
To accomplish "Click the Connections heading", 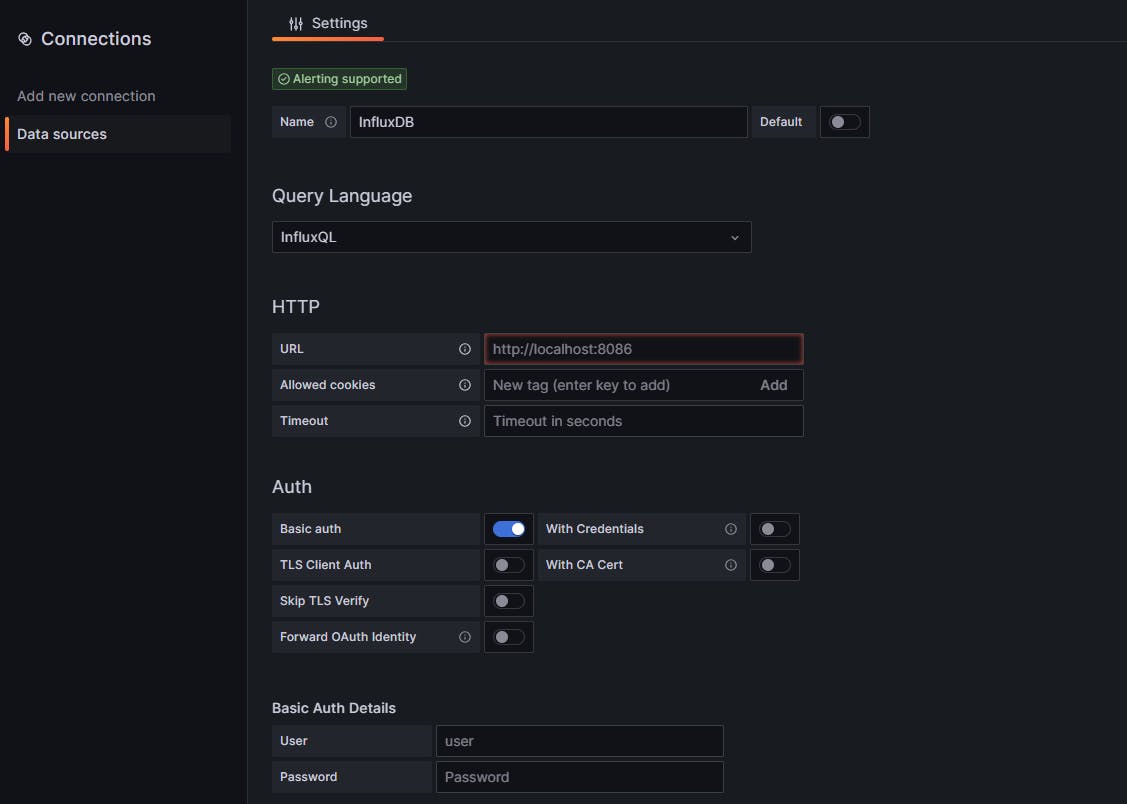I will tap(96, 39).
